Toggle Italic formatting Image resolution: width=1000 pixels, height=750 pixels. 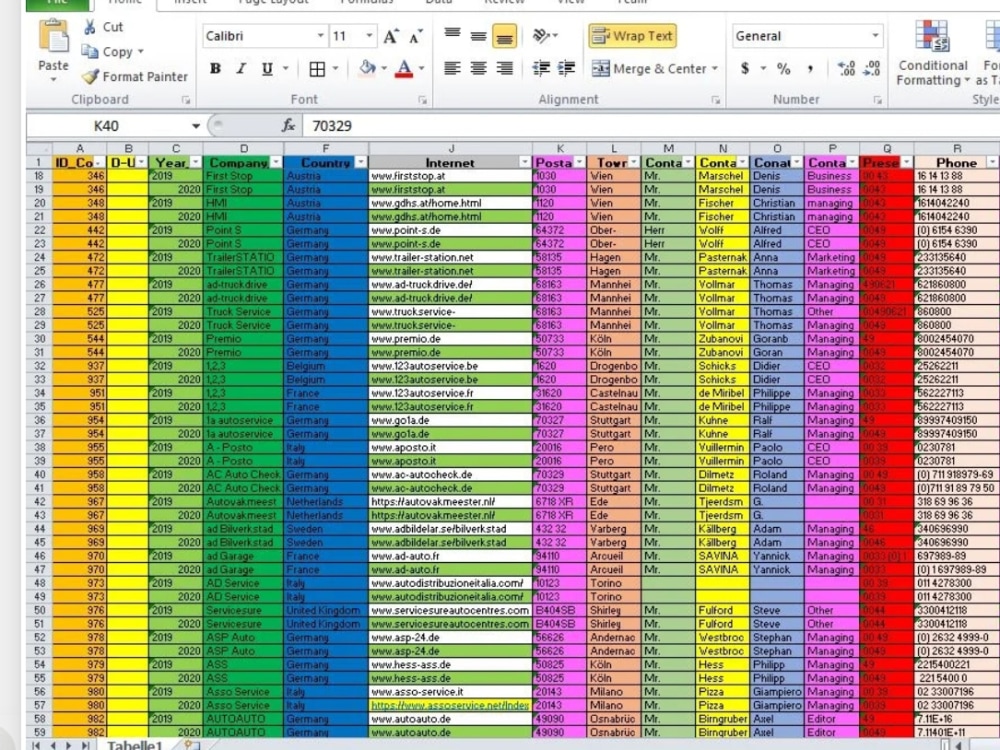241,69
